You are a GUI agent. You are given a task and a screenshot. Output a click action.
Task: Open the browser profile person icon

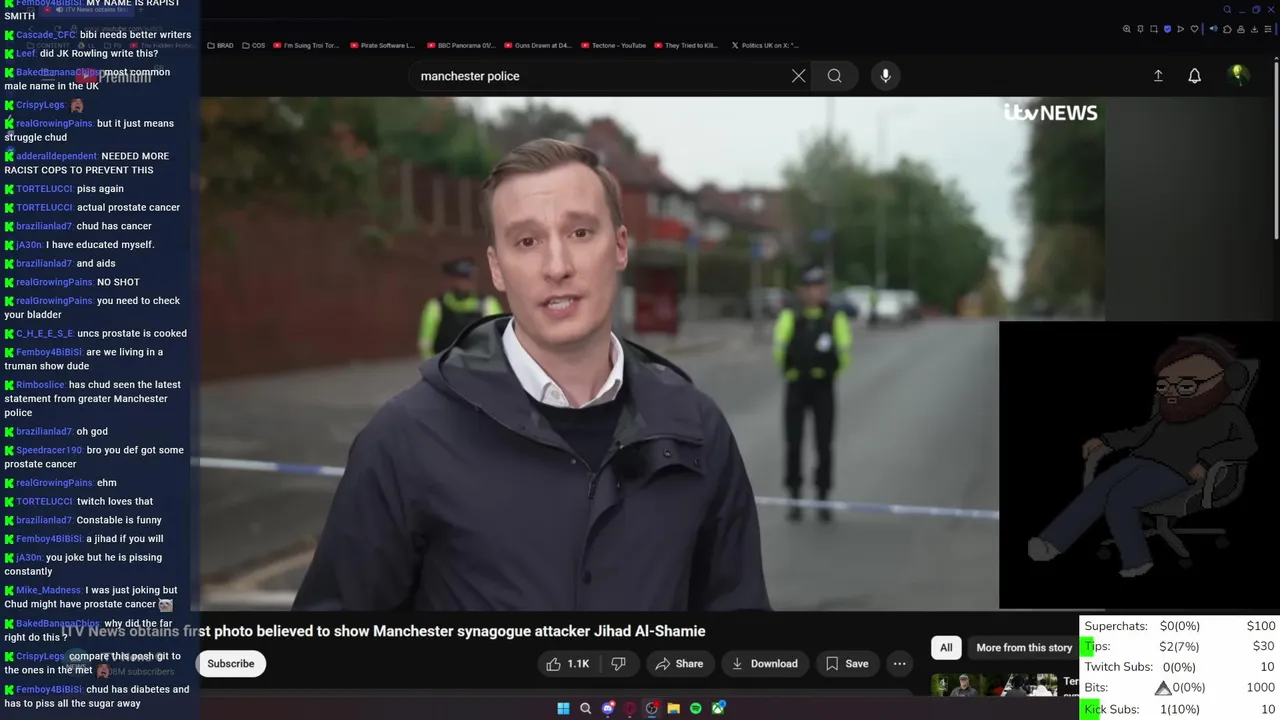tap(1241, 29)
